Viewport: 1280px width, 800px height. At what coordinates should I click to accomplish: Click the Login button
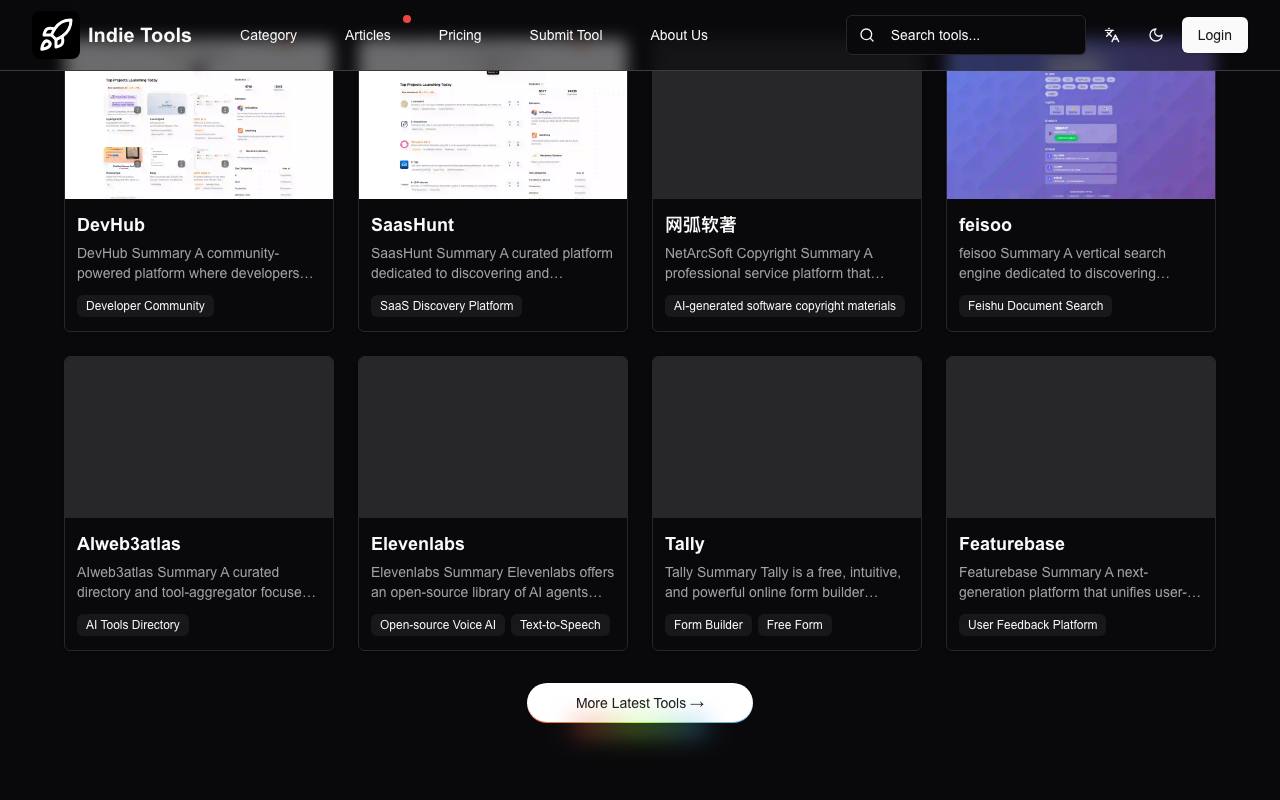[1215, 35]
